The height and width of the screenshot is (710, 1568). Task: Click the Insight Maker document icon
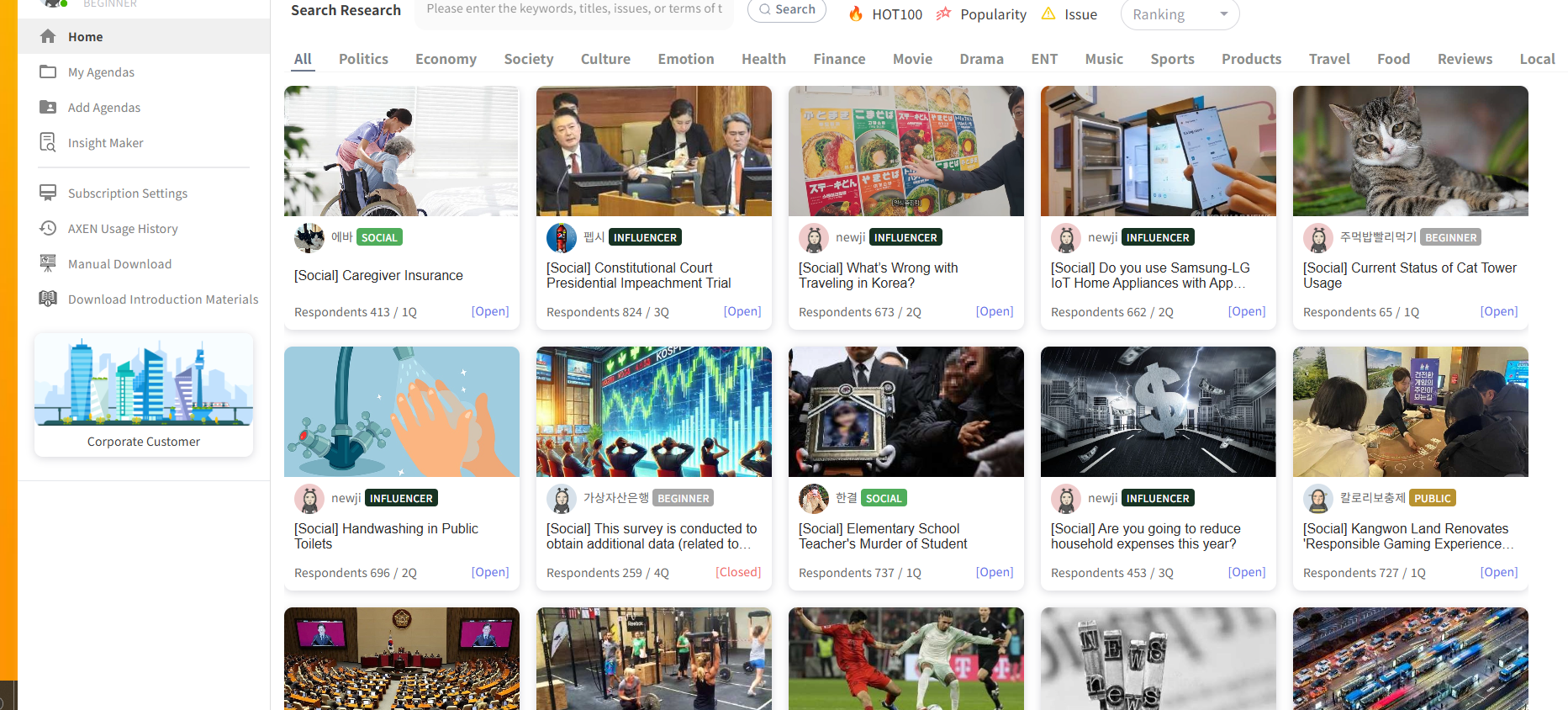coord(48,142)
